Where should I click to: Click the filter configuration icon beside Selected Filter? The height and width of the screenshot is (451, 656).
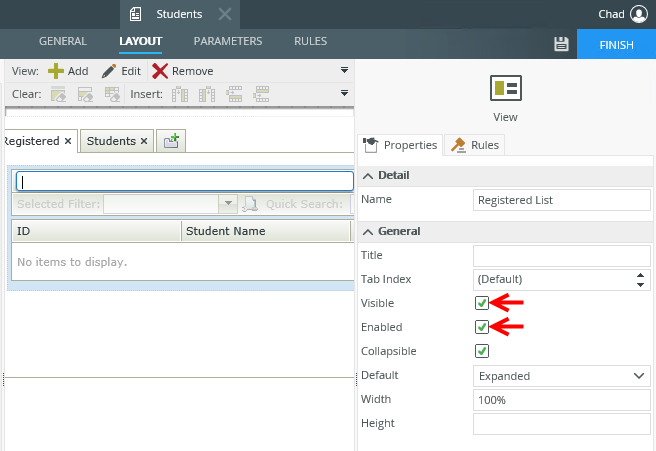tap(250, 204)
